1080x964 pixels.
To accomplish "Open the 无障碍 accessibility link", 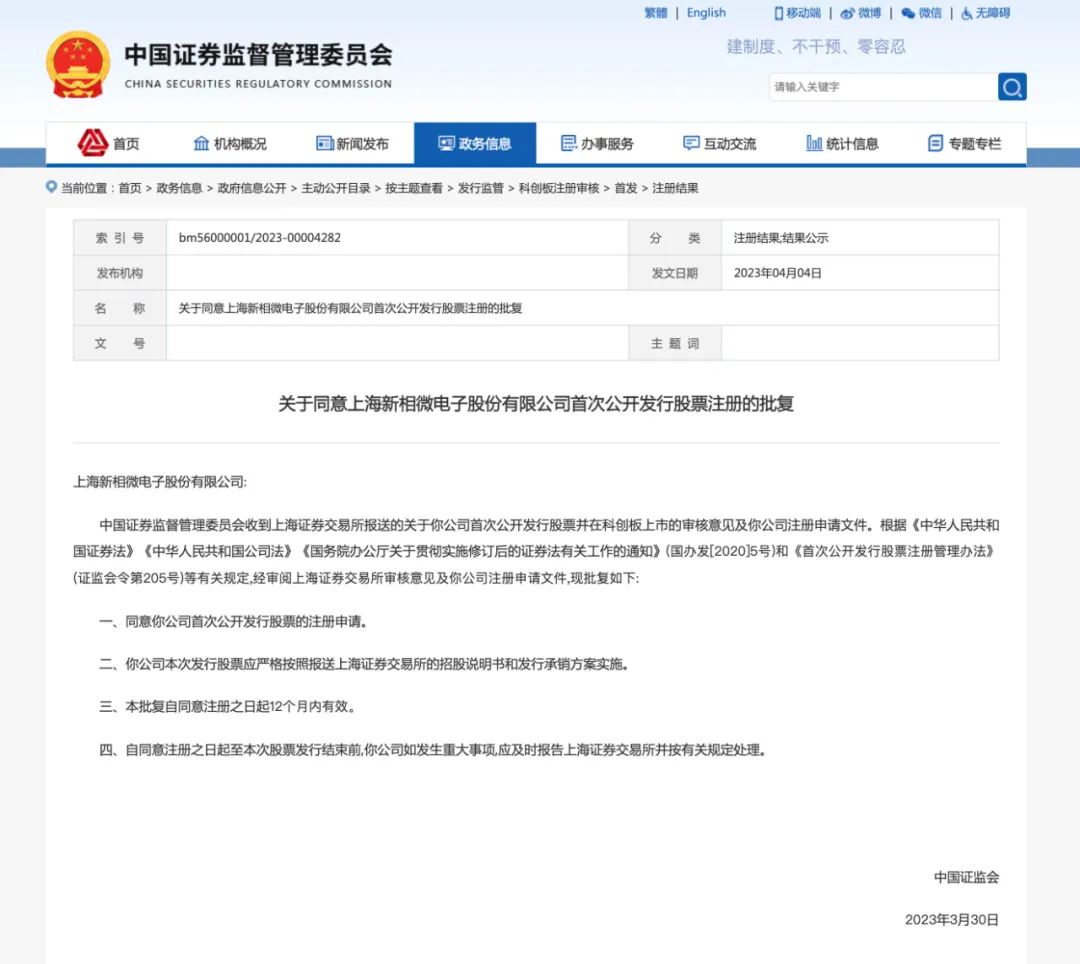I will click(993, 13).
